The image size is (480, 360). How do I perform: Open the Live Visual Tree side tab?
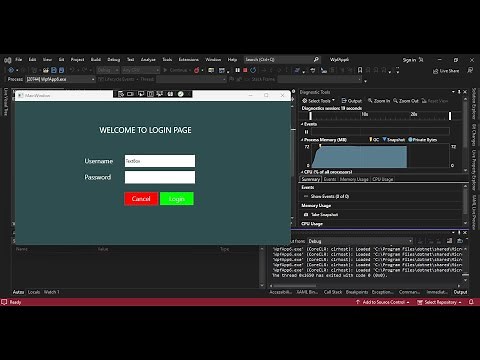6,102
